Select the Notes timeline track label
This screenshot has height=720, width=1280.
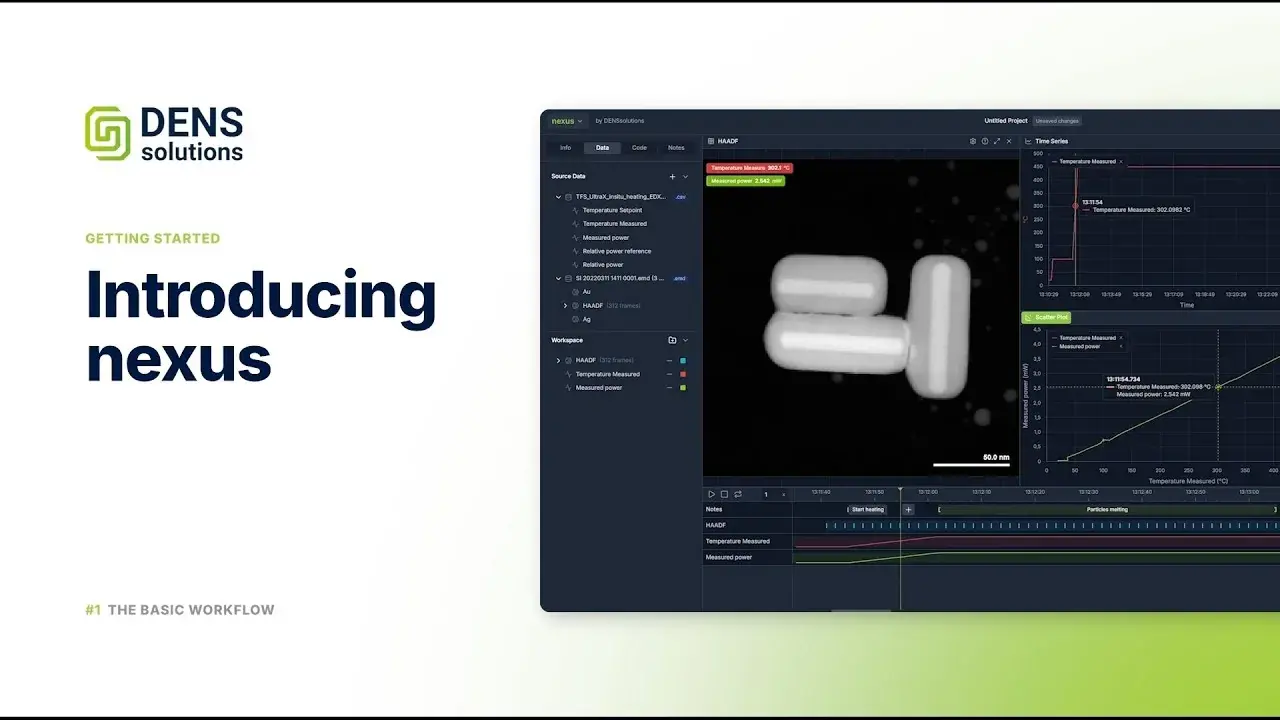click(714, 509)
